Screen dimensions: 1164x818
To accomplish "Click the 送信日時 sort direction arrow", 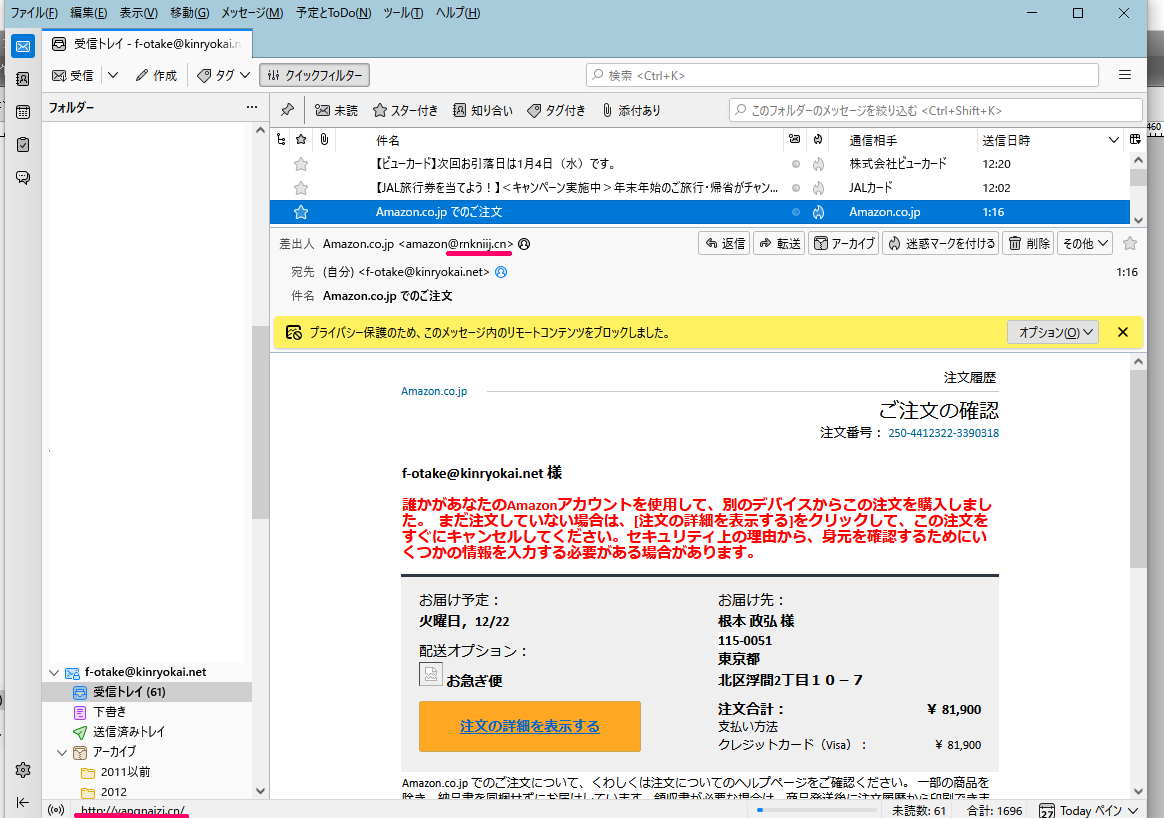I will (1114, 140).
